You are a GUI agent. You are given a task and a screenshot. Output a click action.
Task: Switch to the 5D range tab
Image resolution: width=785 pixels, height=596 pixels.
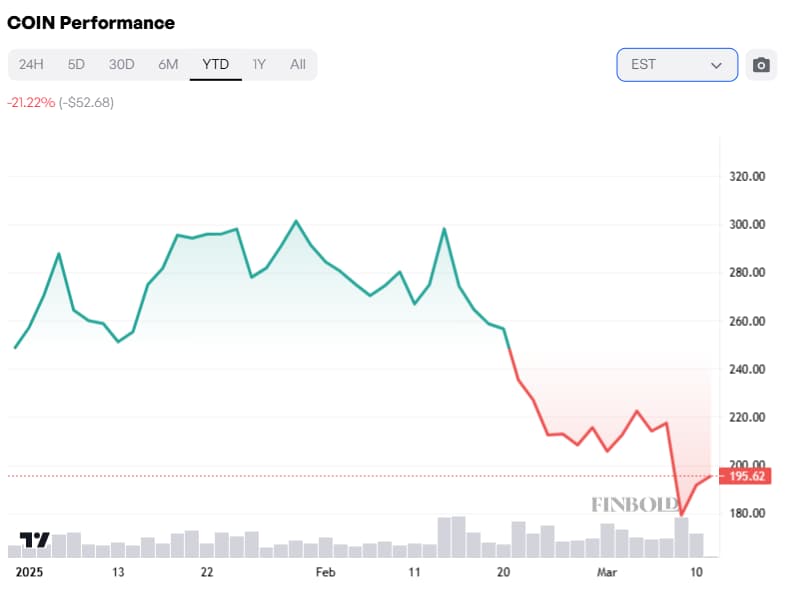[76, 65]
